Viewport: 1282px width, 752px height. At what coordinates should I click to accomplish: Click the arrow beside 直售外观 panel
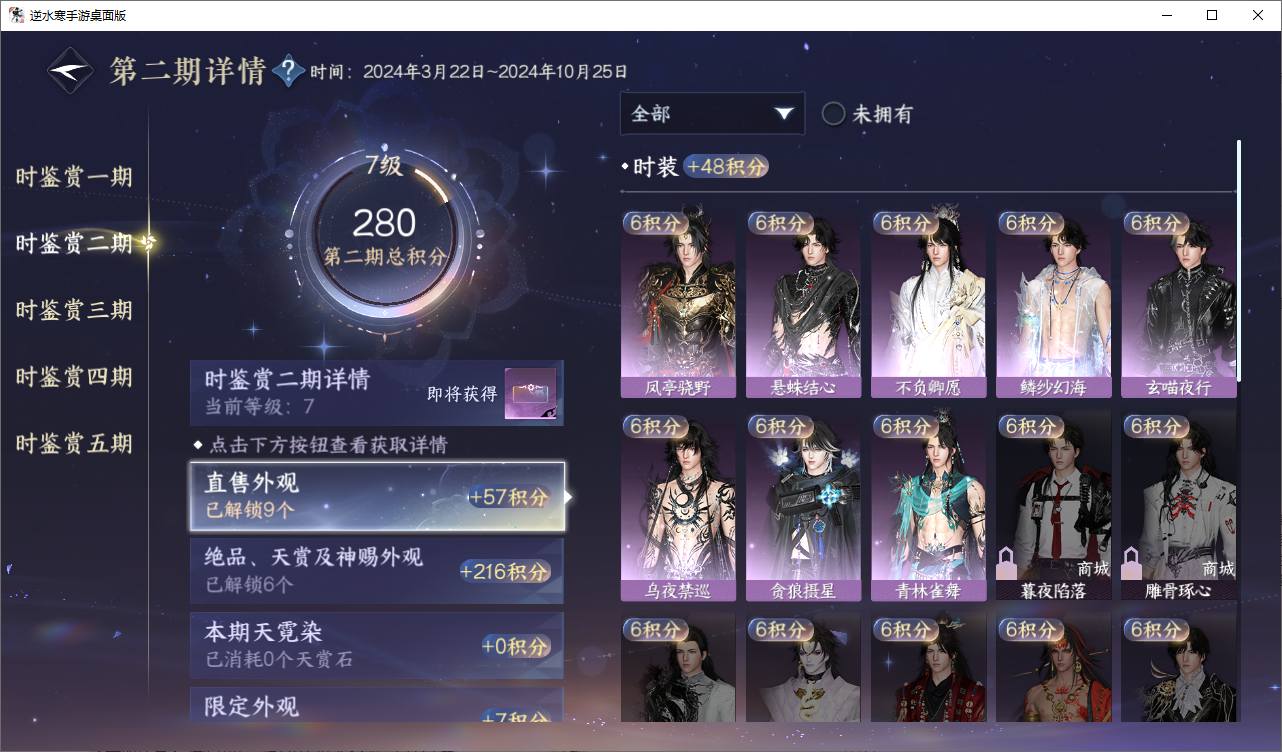click(569, 496)
